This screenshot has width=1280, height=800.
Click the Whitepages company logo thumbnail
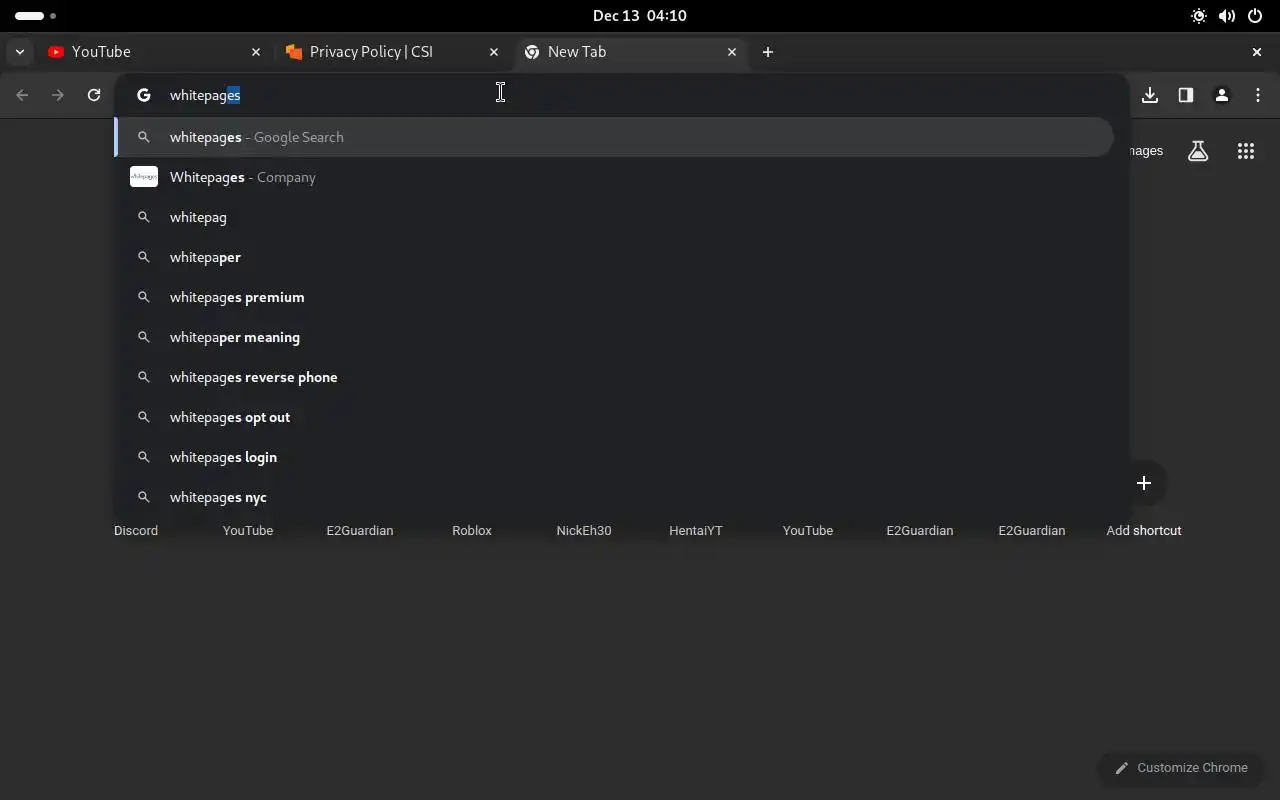144,177
